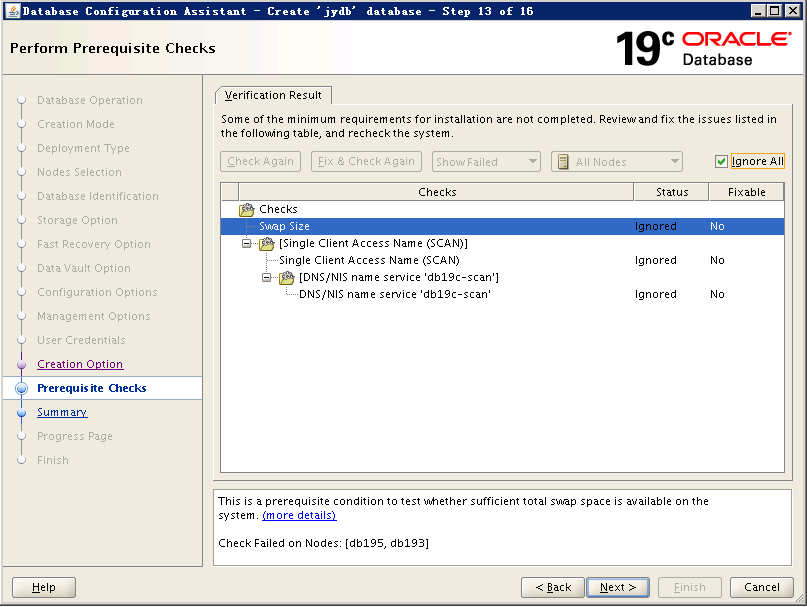Collapse the [Single Client Access Name (SCAN)] tree node
The width and height of the screenshot is (807, 607).
point(247,244)
